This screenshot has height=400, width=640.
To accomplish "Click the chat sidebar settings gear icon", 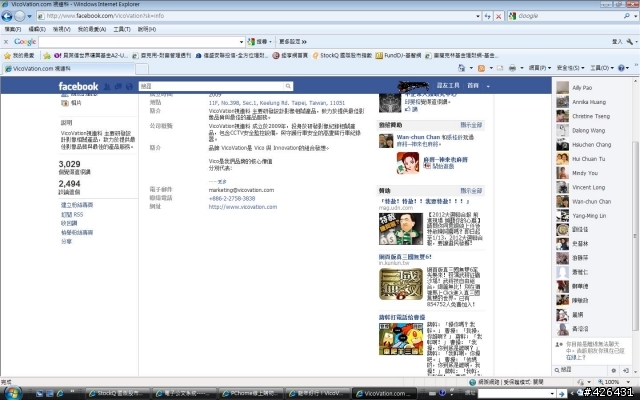I will pos(613,371).
